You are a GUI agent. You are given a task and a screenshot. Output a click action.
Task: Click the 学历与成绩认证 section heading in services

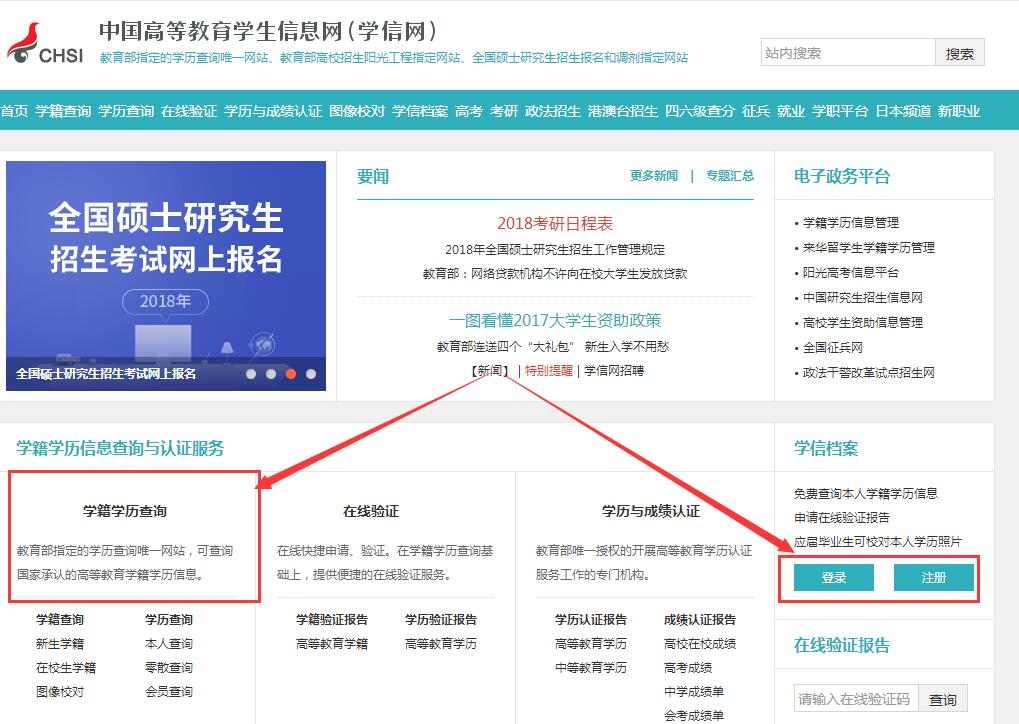pyautogui.click(x=651, y=511)
